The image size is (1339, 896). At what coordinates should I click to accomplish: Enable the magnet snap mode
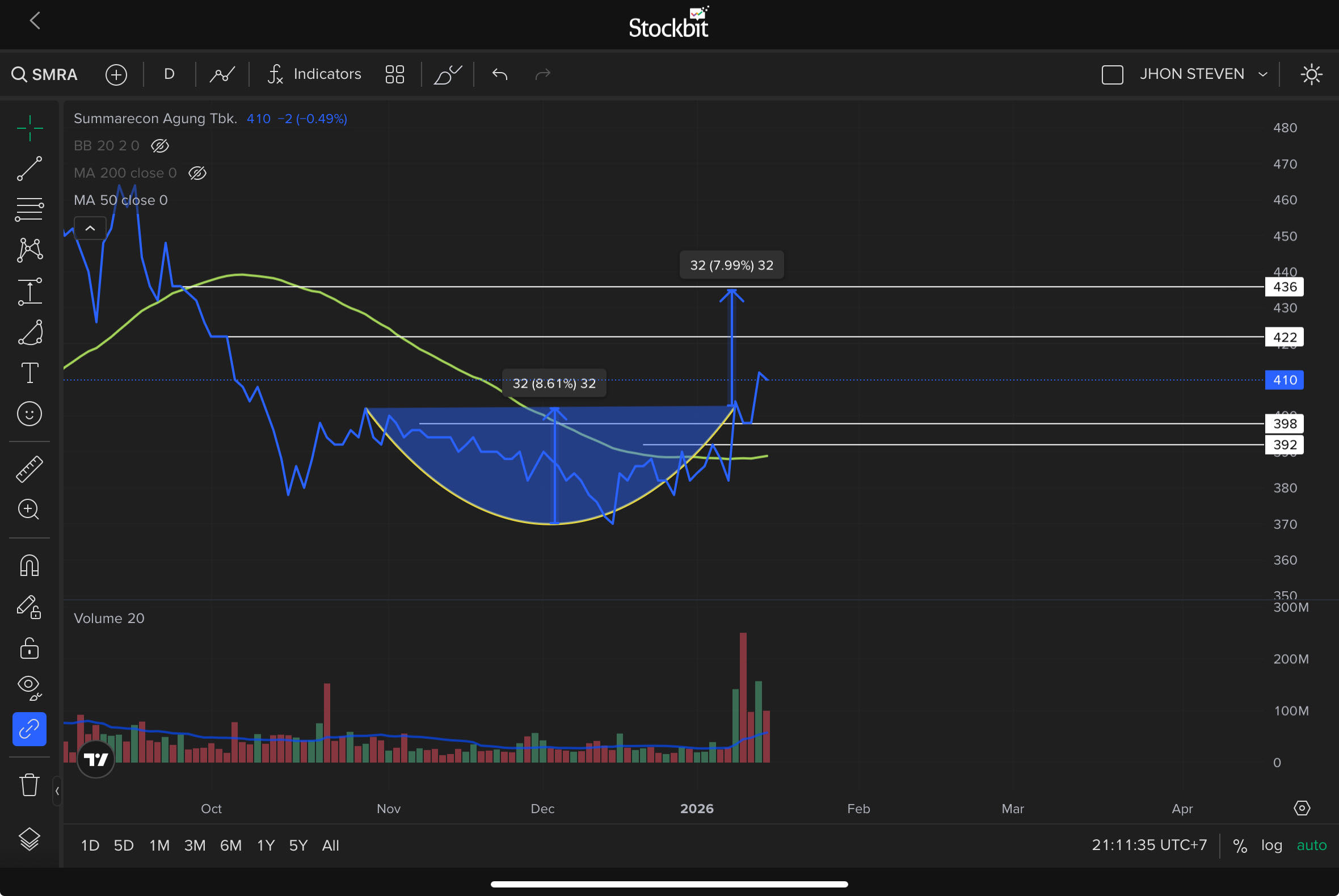tap(29, 566)
